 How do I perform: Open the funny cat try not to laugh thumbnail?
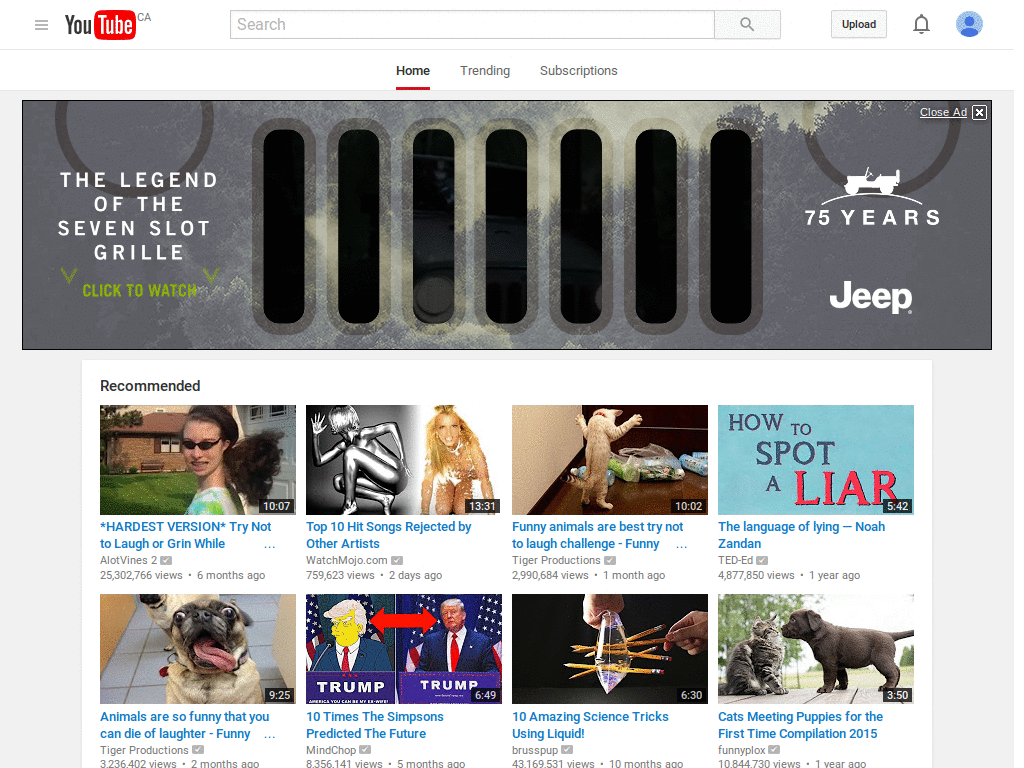pos(610,460)
